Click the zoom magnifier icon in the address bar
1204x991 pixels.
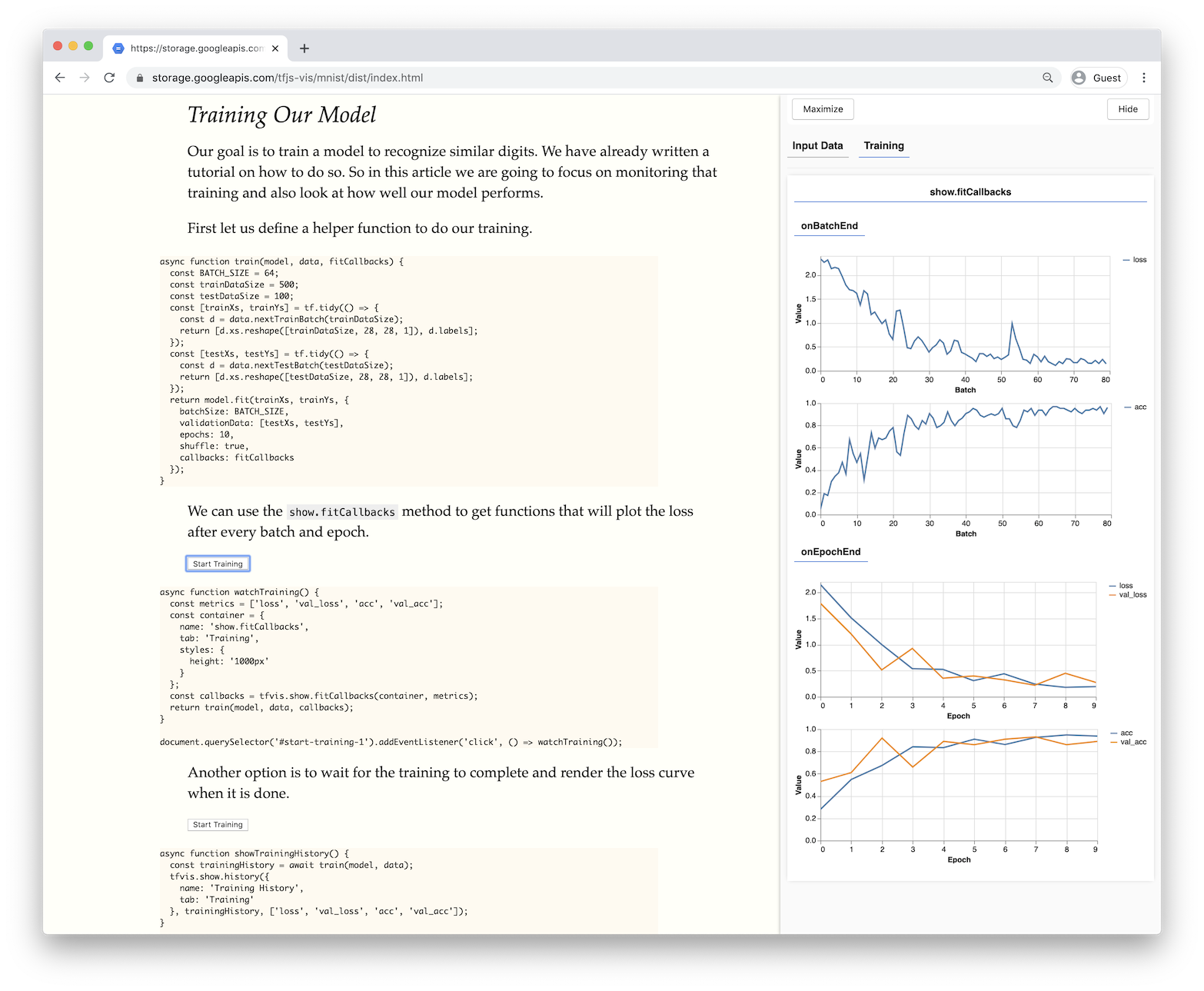coord(1047,78)
